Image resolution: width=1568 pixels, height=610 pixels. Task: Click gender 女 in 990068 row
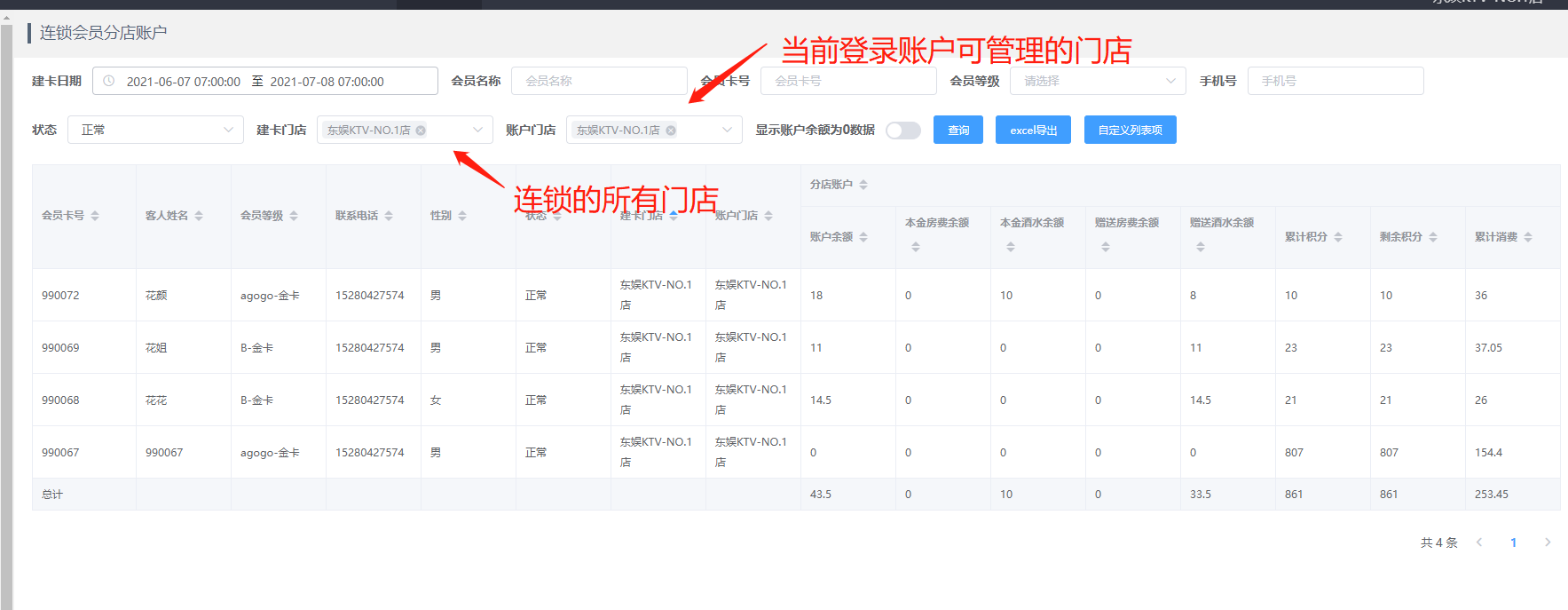click(436, 400)
